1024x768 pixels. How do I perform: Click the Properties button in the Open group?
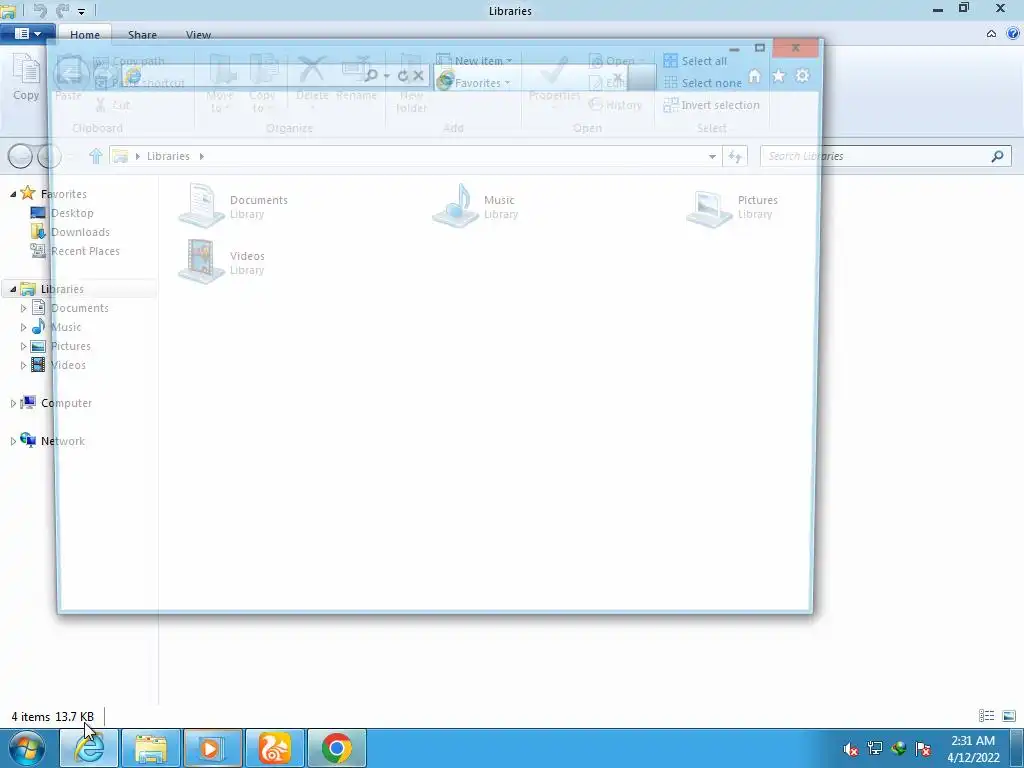pyautogui.click(x=554, y=78)
